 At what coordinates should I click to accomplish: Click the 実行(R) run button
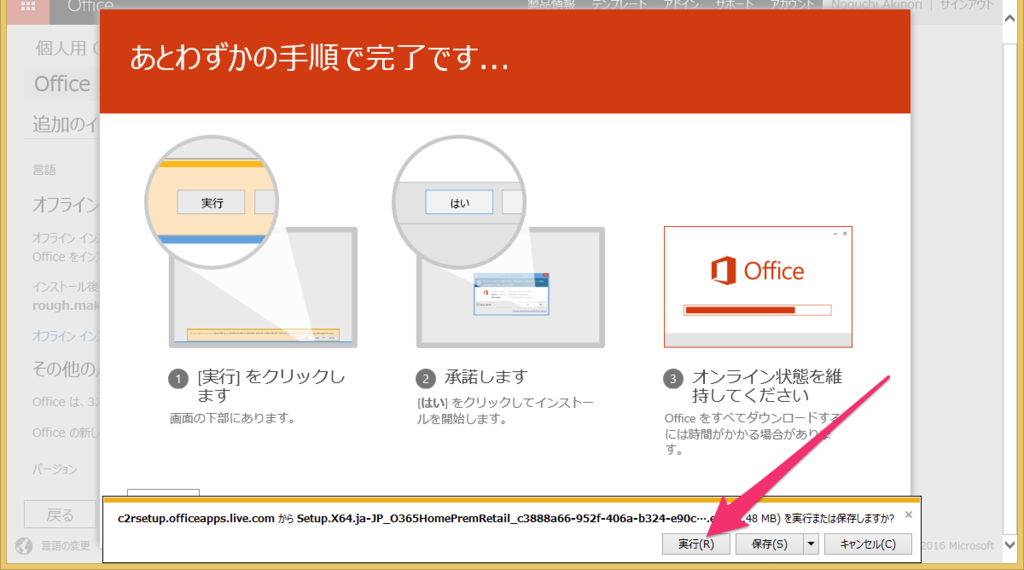[696, 544]
